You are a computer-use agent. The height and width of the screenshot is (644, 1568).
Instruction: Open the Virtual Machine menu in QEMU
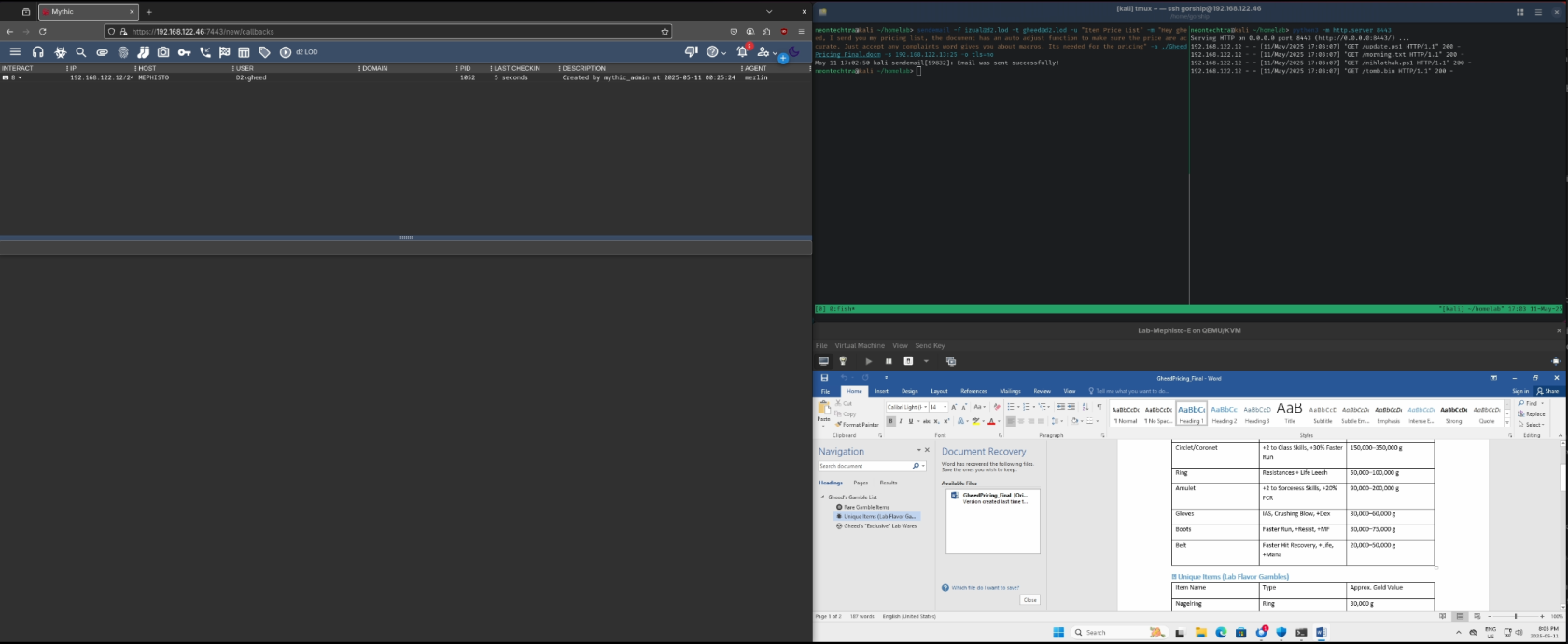(860, 345)
